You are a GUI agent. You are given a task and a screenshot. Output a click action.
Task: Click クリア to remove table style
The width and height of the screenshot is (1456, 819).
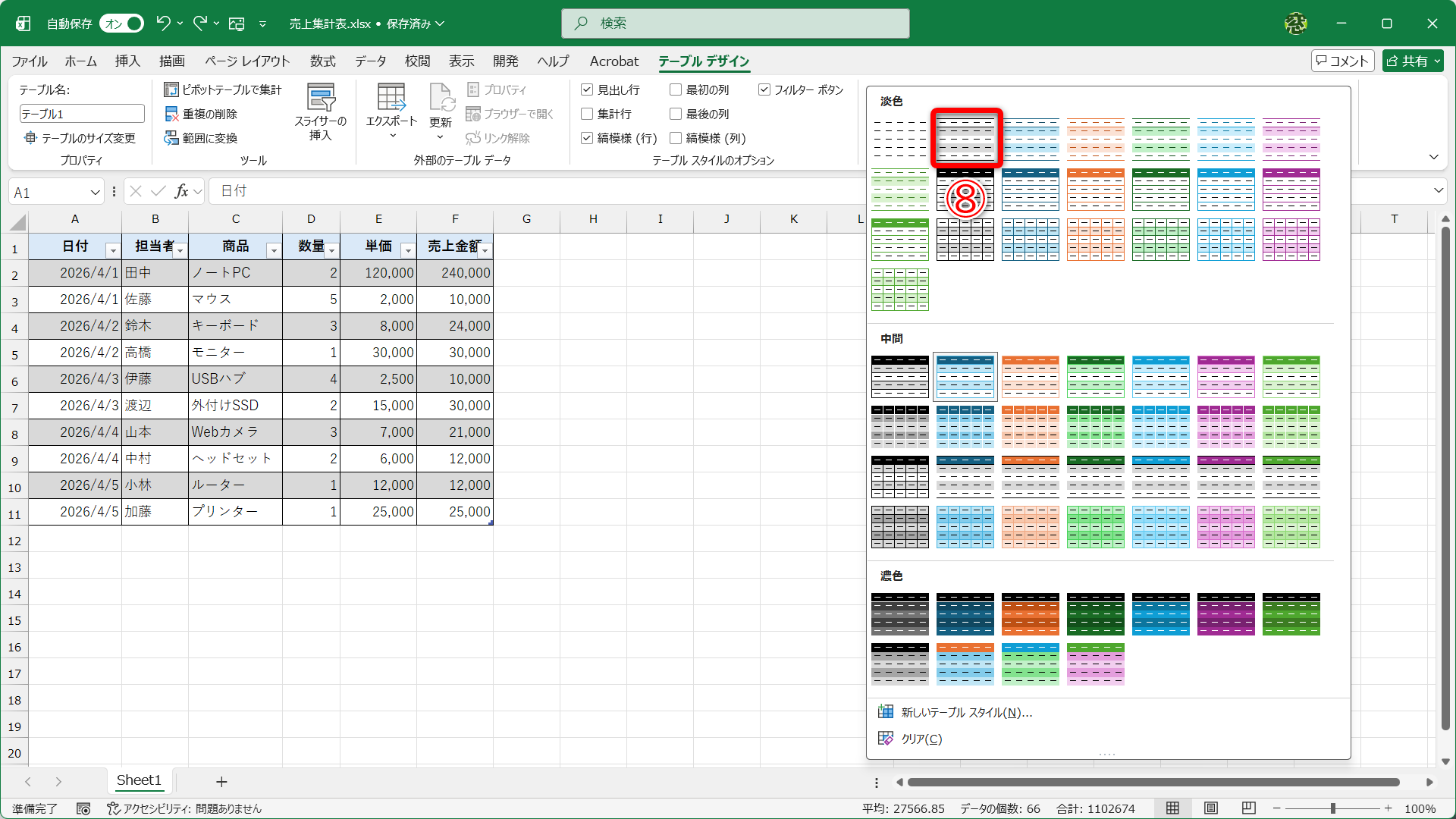[921, 739]
